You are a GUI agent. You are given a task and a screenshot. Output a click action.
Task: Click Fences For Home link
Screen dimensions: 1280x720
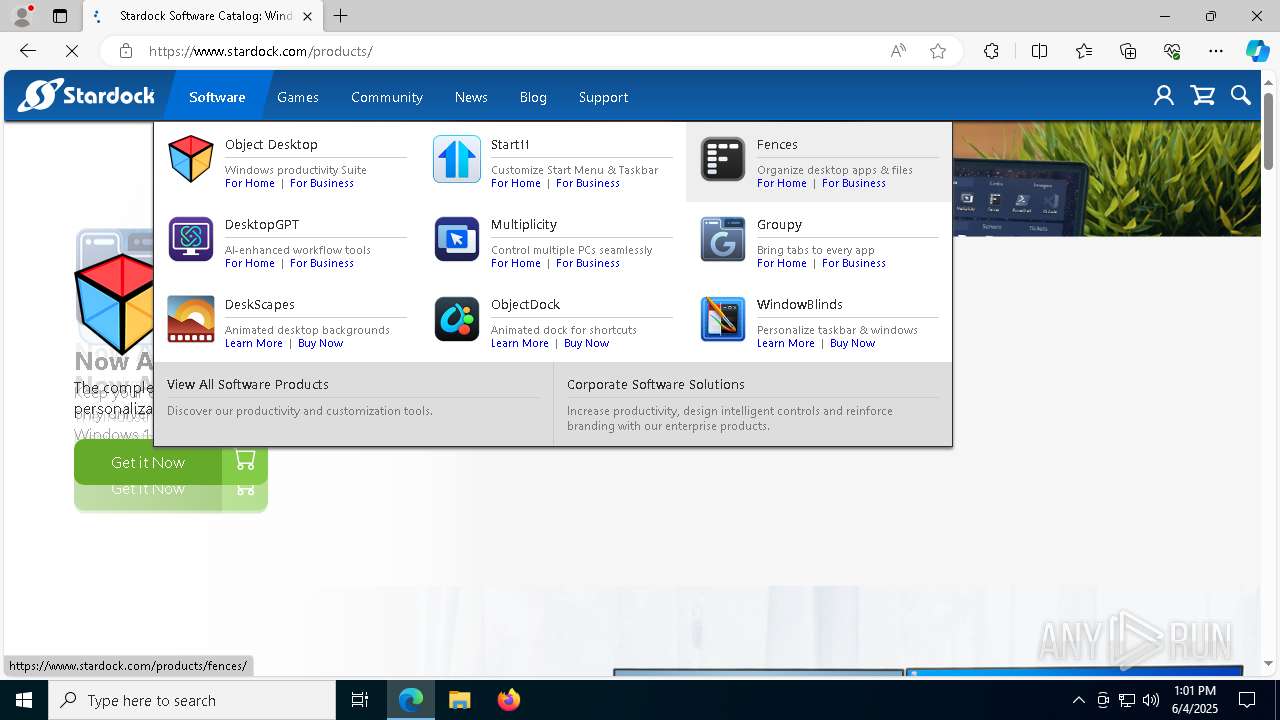coord(782,183)
